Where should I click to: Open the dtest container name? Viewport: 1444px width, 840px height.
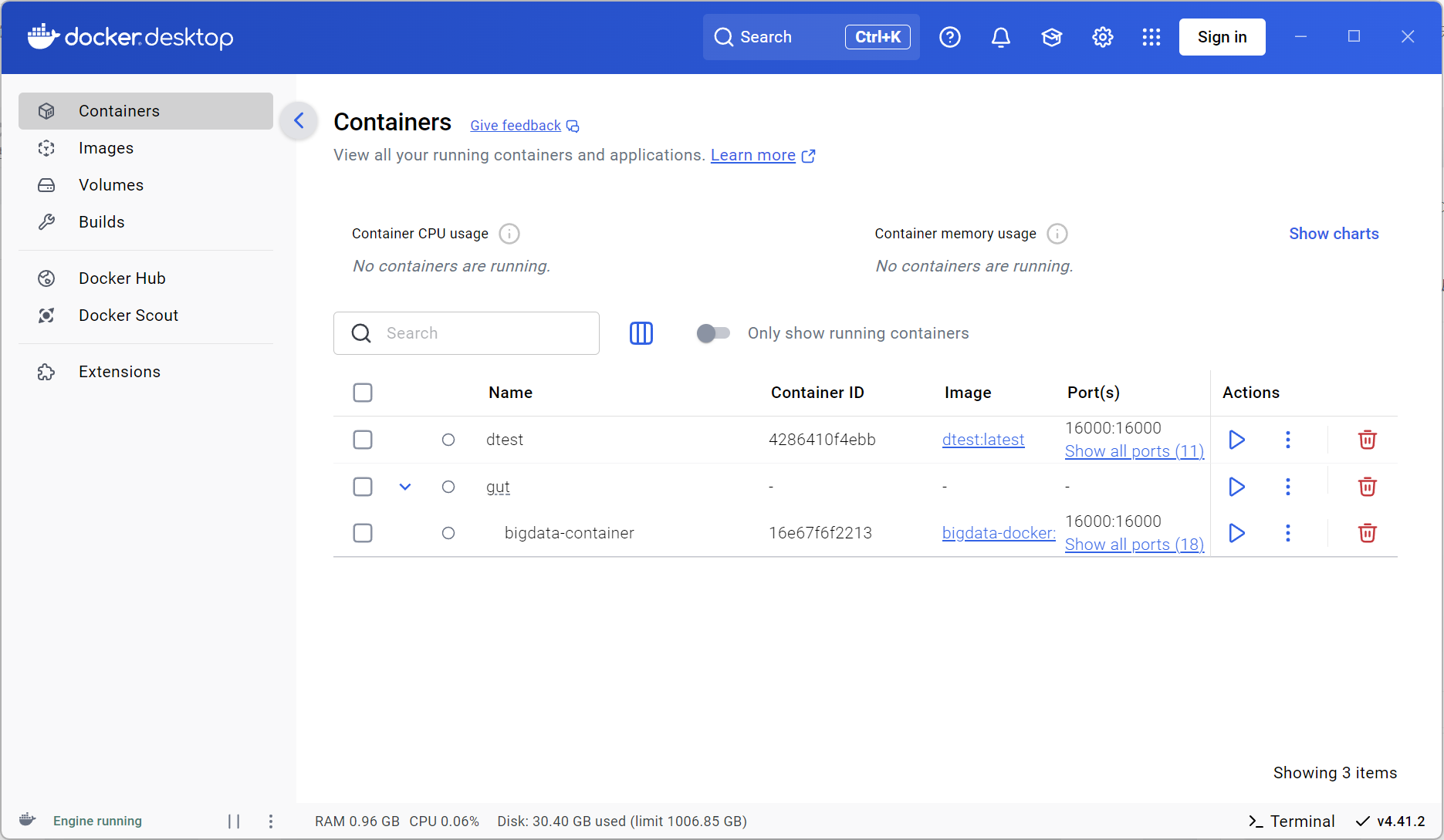point(505,440)
